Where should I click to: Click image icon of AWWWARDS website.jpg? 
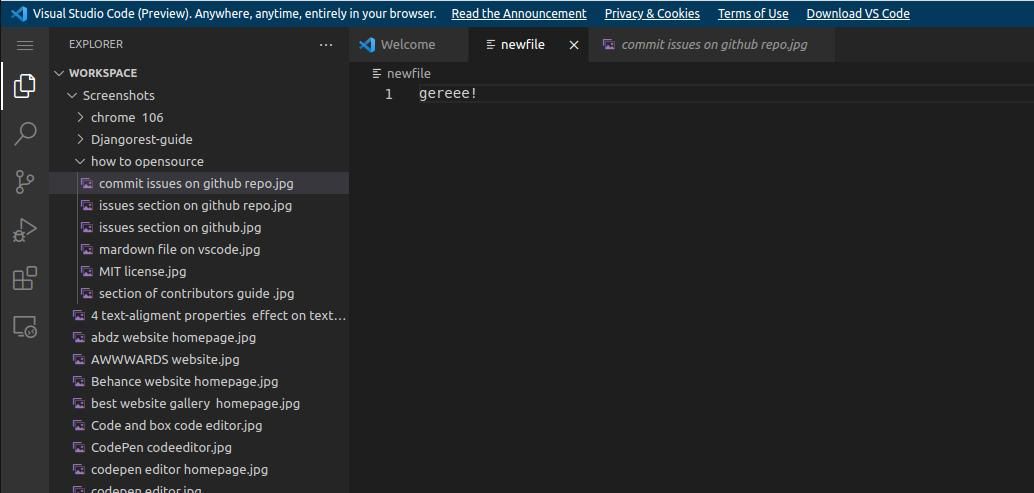pyautogui.click(x=78, y=360)
